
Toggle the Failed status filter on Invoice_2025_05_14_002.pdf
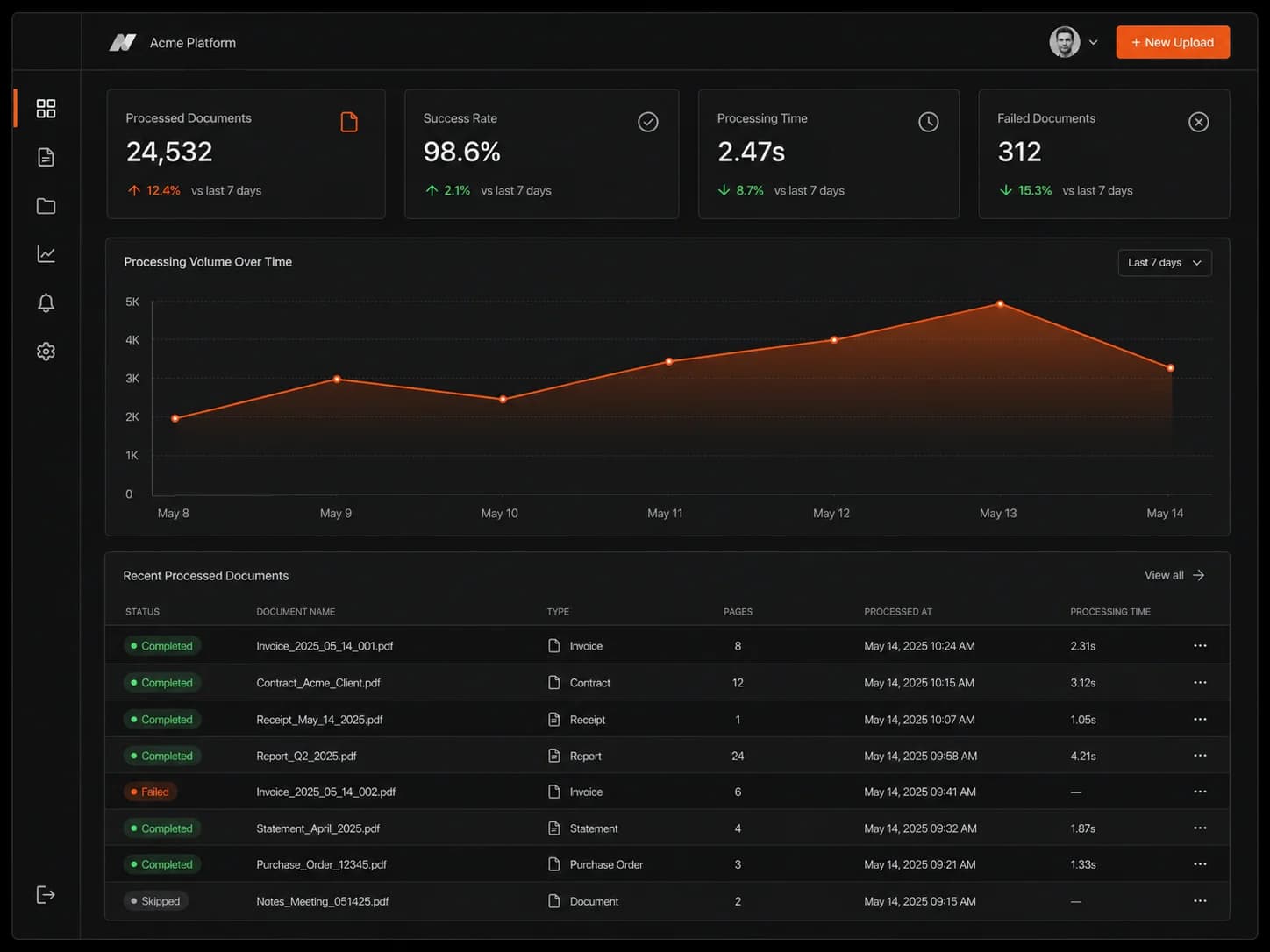click(x=150, y=792)
